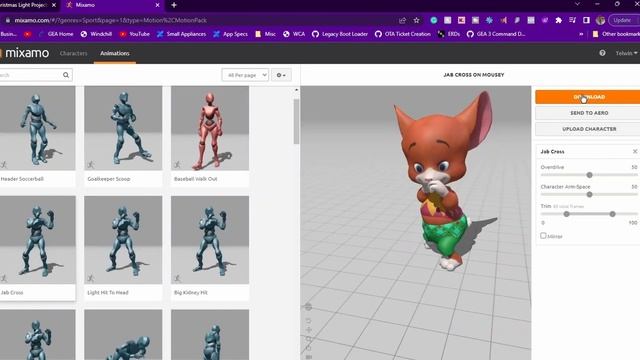Open the per page dropdown
Viewport: 640px width, 360px height.
click(245, 75)
